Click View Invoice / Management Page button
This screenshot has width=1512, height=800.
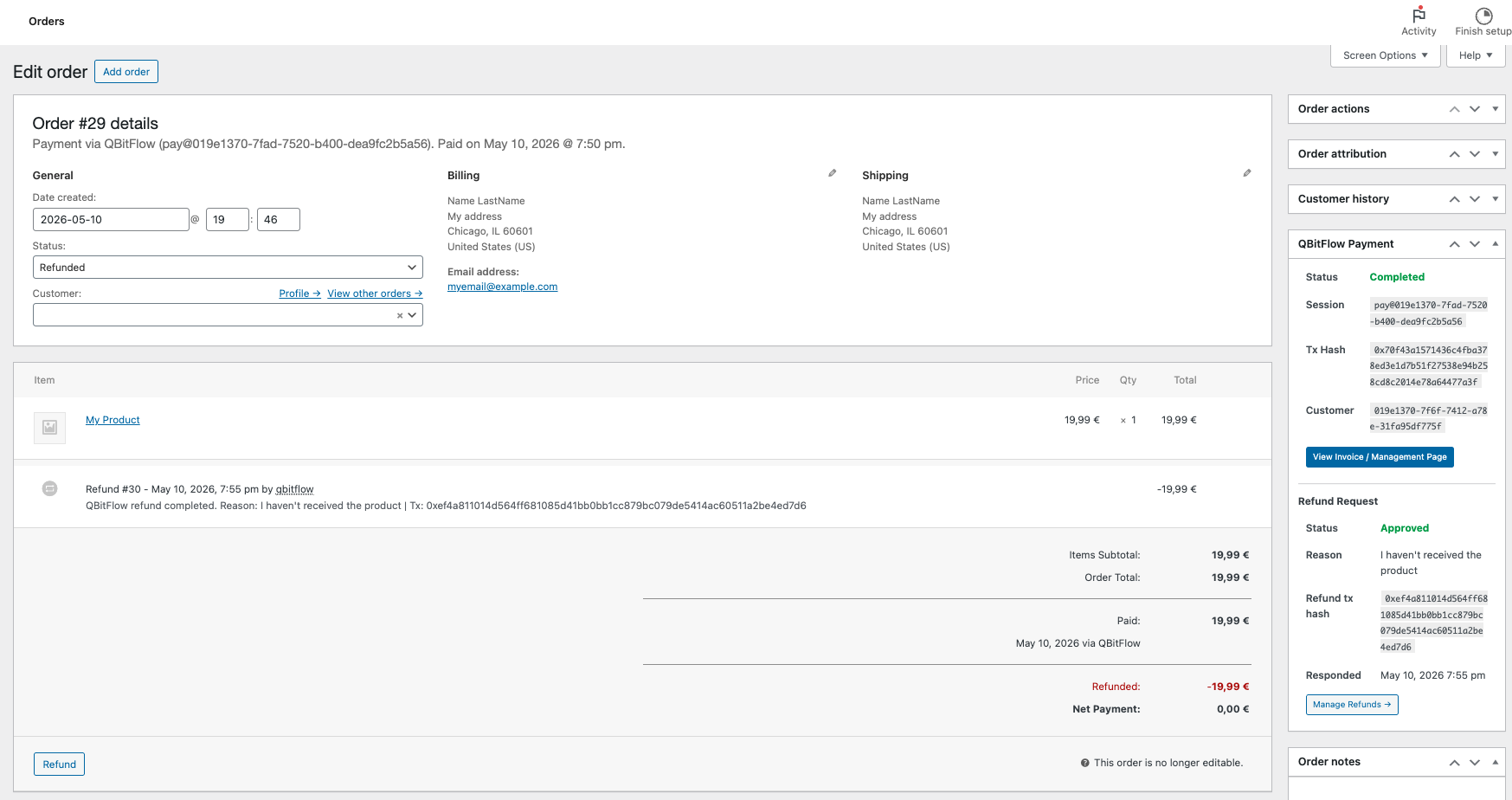1380,457
